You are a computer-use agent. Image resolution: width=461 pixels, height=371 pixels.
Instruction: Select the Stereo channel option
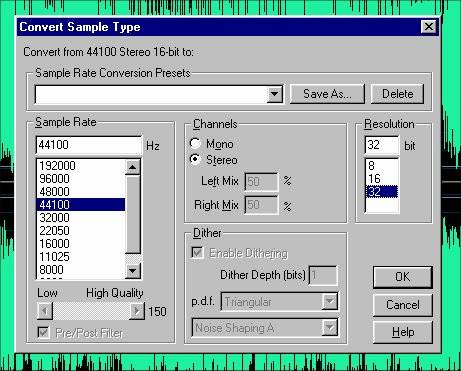point(195,159)
